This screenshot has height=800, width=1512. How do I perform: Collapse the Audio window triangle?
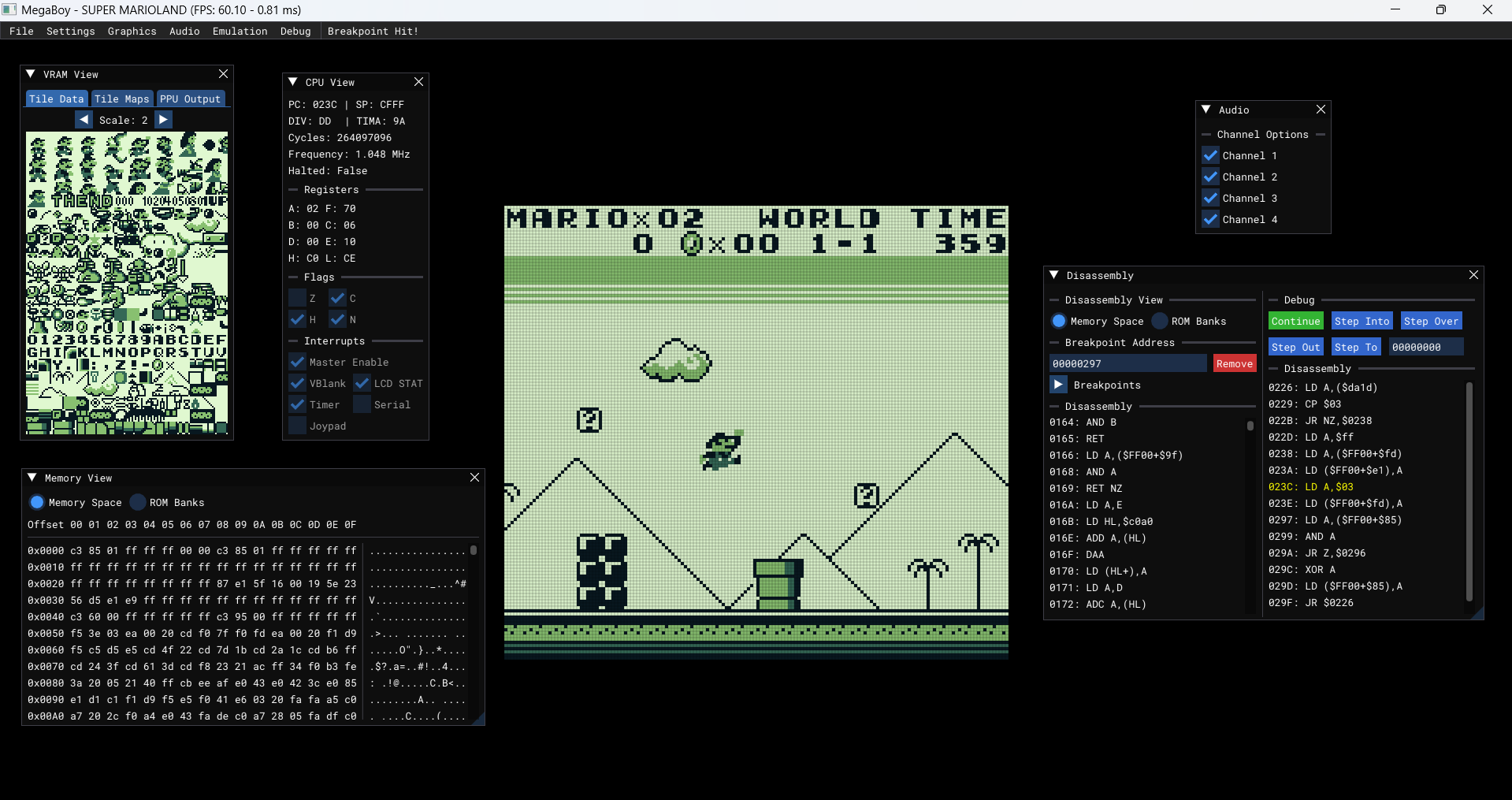tap(1206, 110)
